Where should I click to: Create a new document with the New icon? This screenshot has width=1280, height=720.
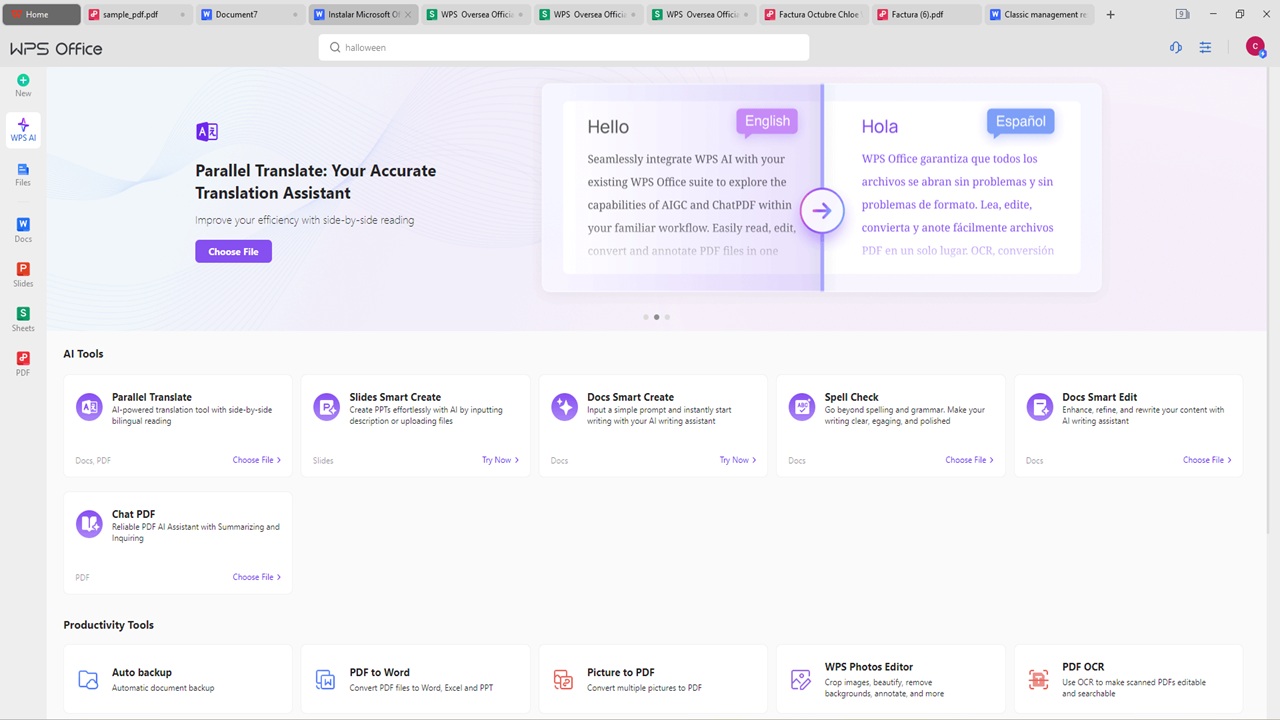click(22, 85)
